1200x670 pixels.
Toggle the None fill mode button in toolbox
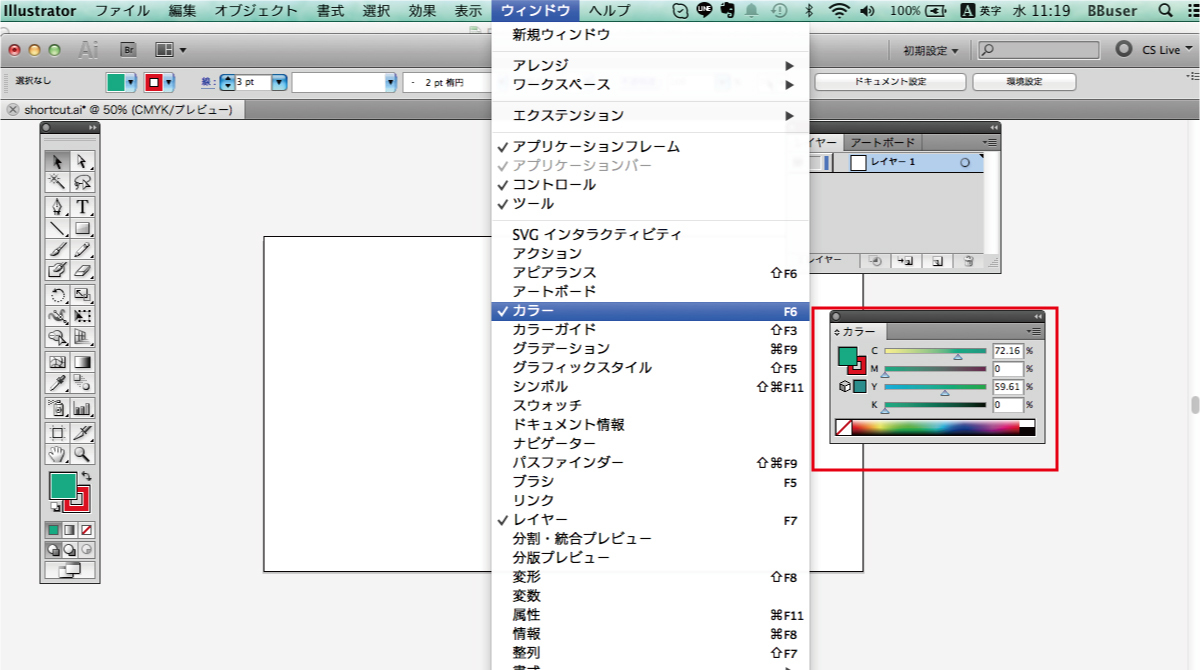click(86, 528)
